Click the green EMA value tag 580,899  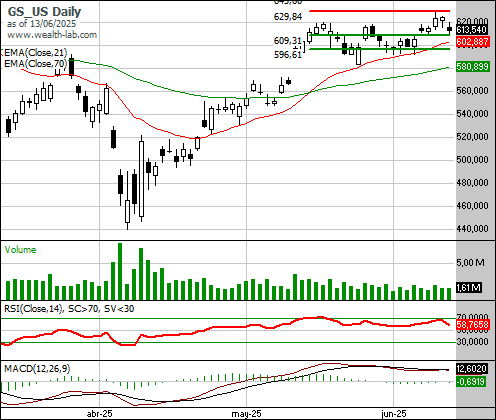click(472, 67)
